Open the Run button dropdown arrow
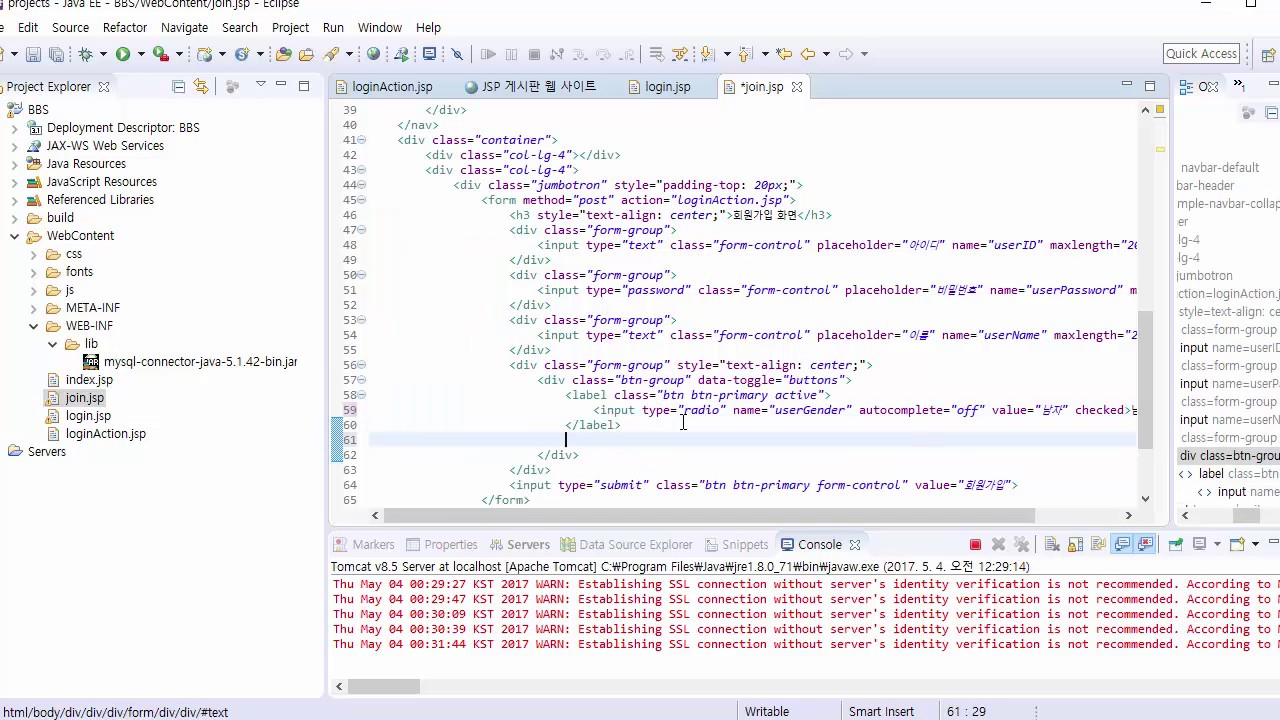 (141, 54)
